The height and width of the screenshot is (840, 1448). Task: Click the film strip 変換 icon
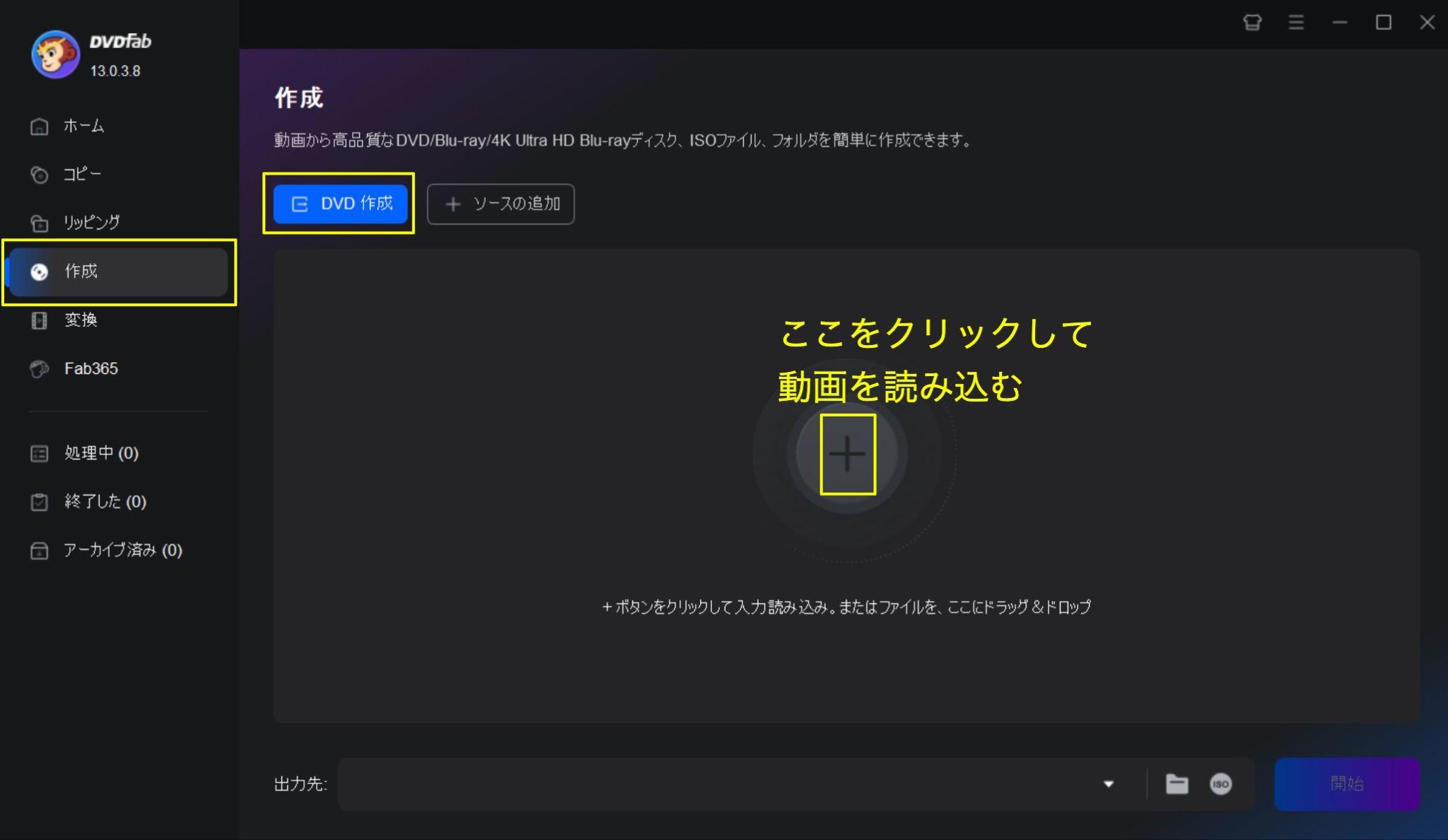point(40,320)
